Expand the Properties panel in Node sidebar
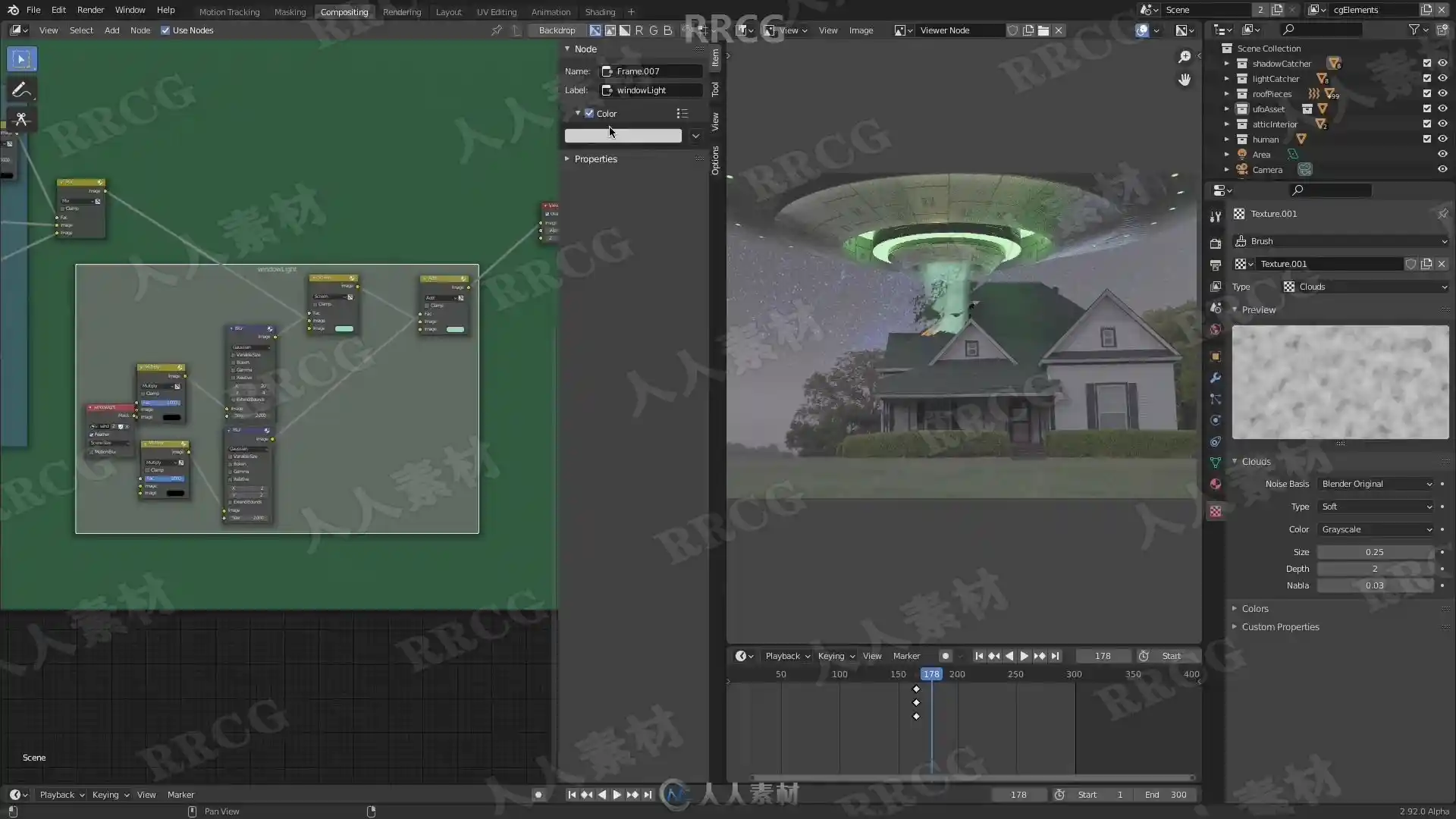This screenshot has height=819, width=1456. (595, 159)
